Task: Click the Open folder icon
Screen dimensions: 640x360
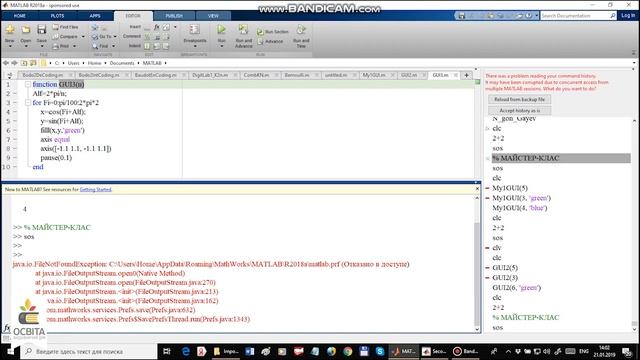Action: [x=26, y=30]
